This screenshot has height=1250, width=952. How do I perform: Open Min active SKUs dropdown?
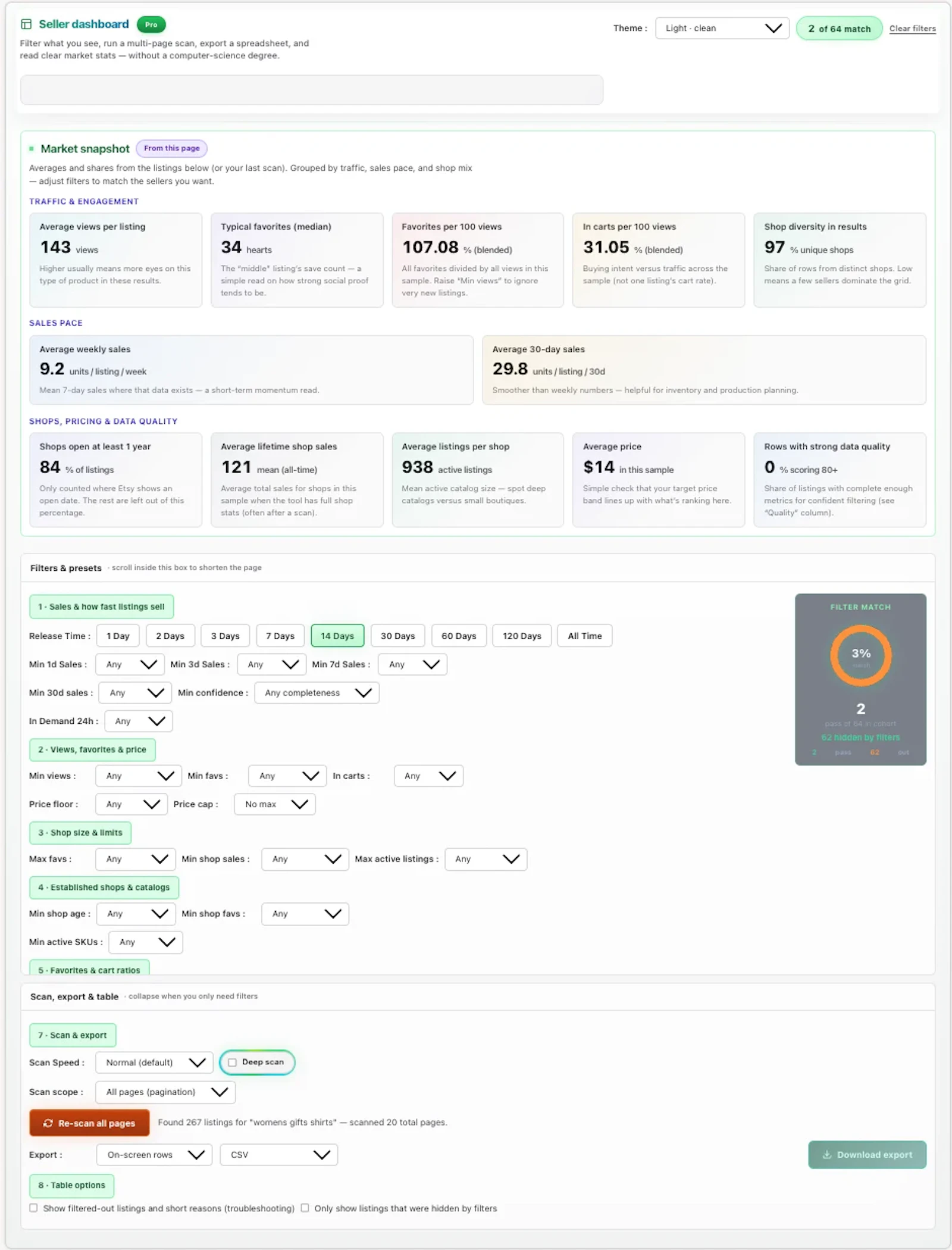(x=146, y=943)
